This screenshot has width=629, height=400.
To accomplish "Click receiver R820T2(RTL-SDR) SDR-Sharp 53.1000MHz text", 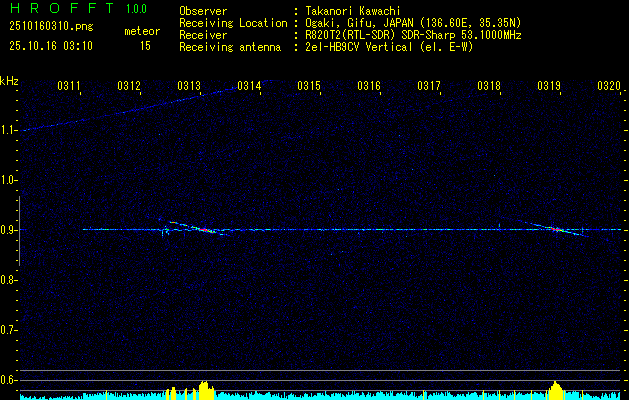I will click(413, 35).
